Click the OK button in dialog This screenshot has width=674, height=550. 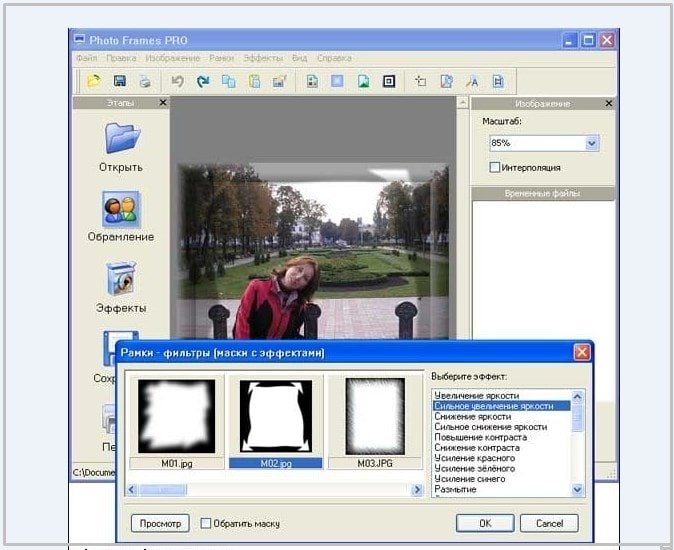(x=485, y=523)
